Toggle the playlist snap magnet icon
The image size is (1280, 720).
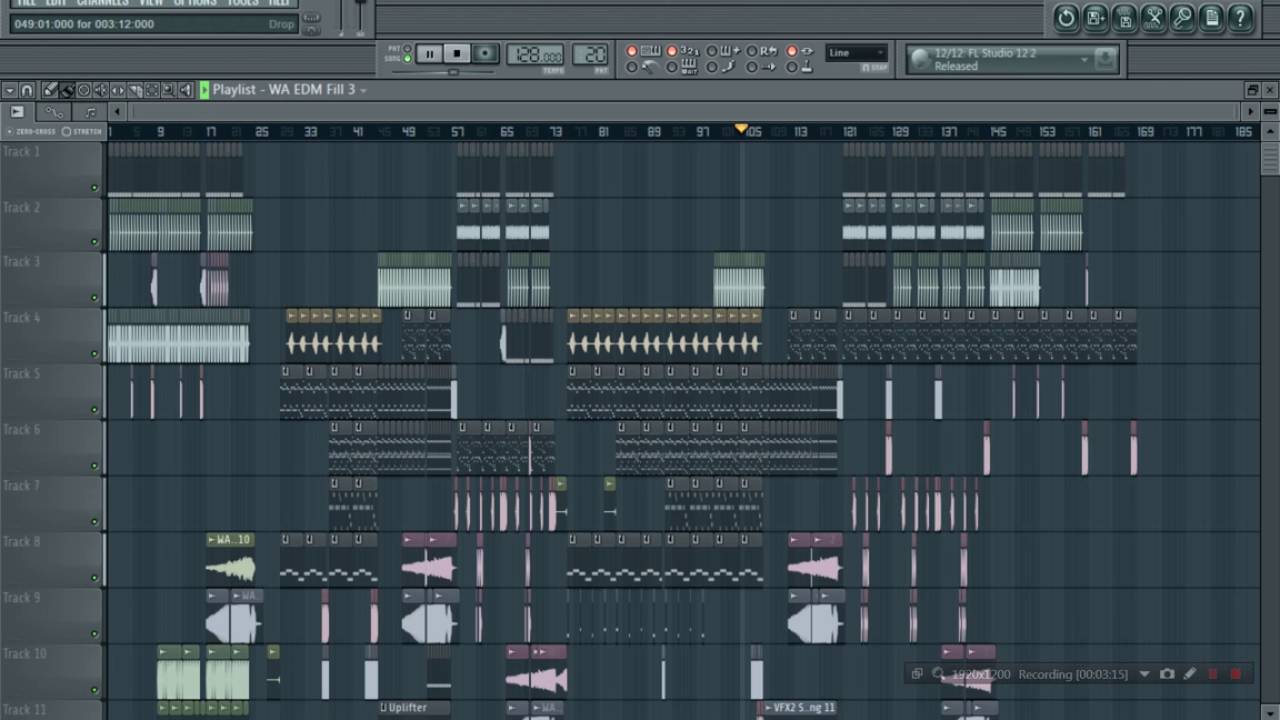point(27,90)
